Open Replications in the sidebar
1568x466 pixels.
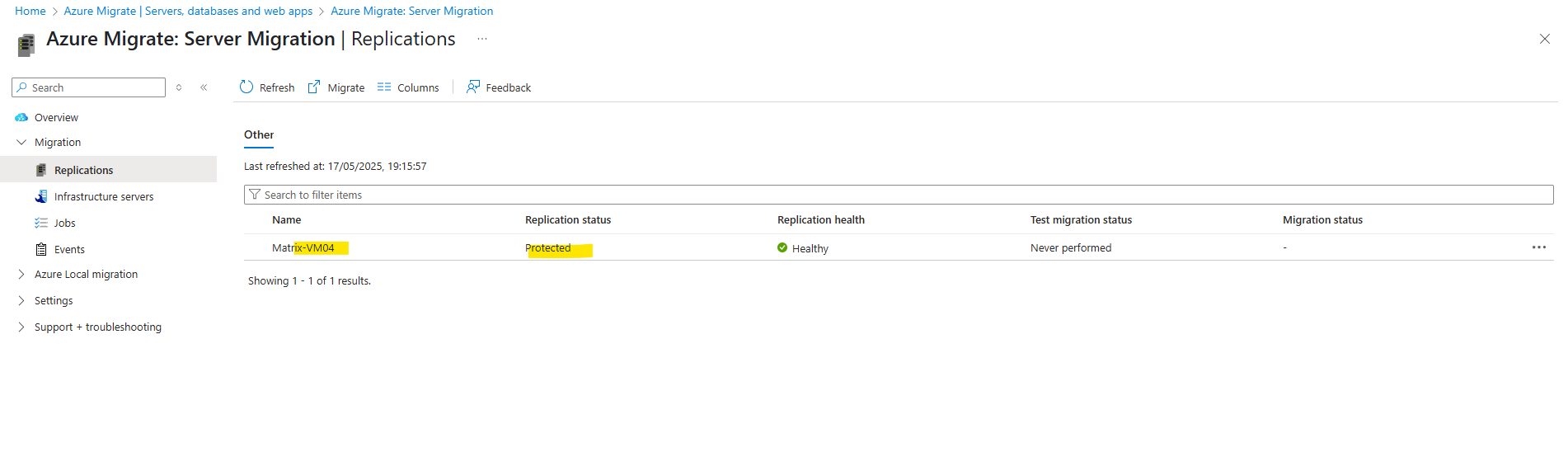pos(108,170)
